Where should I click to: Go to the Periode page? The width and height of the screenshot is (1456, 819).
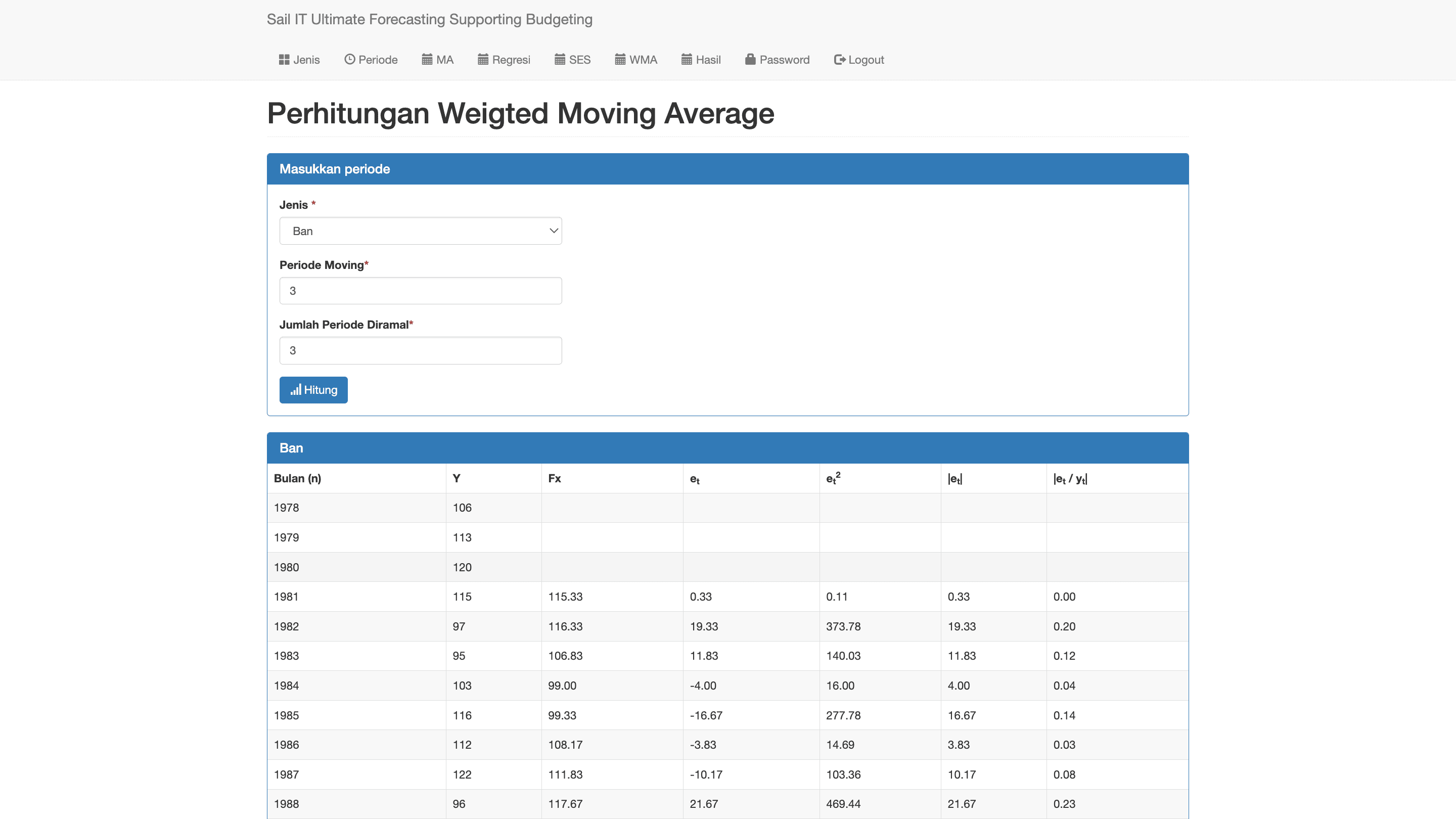pos(371,60)
